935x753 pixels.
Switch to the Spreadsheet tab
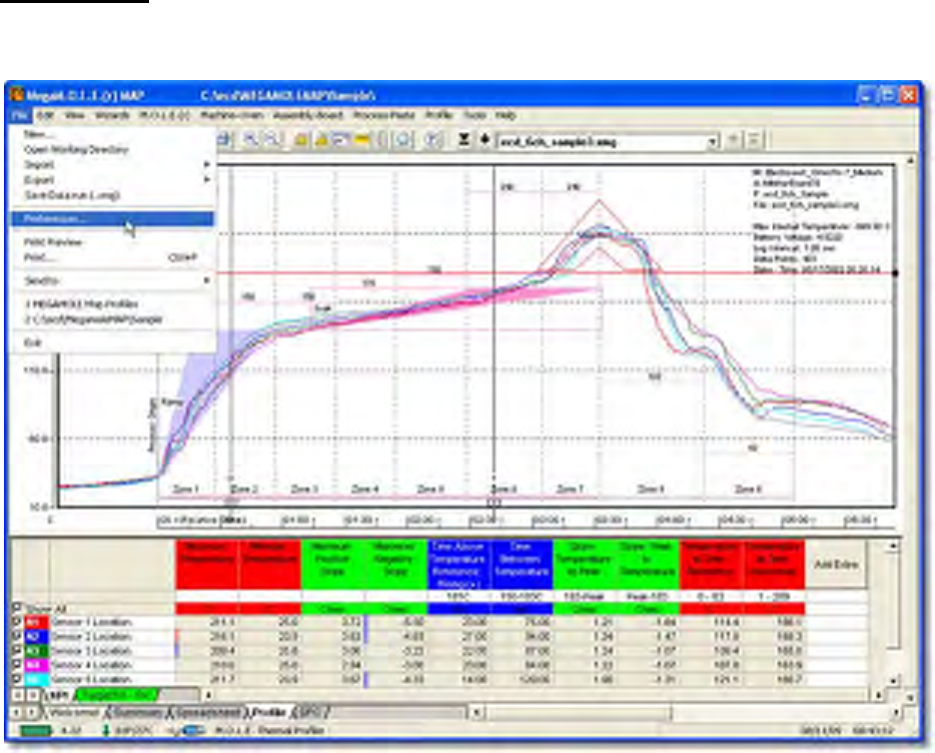click(x=209, y=712)
